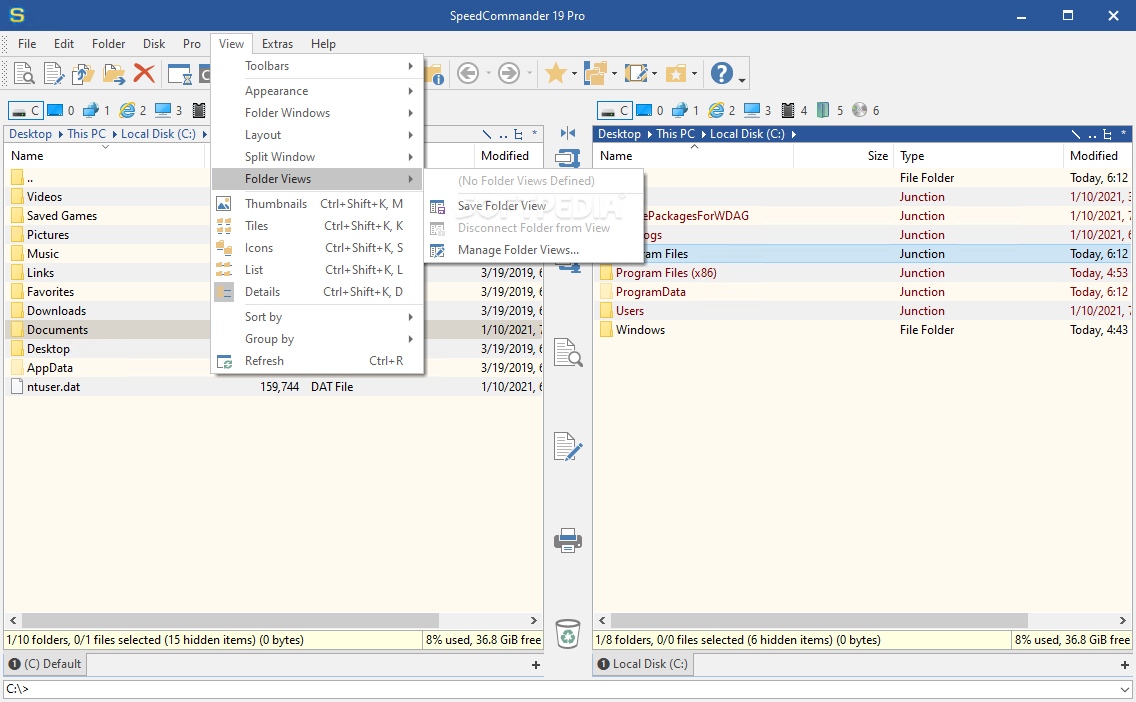Click the pencil-on-window toolbar icon

(635, 73)
